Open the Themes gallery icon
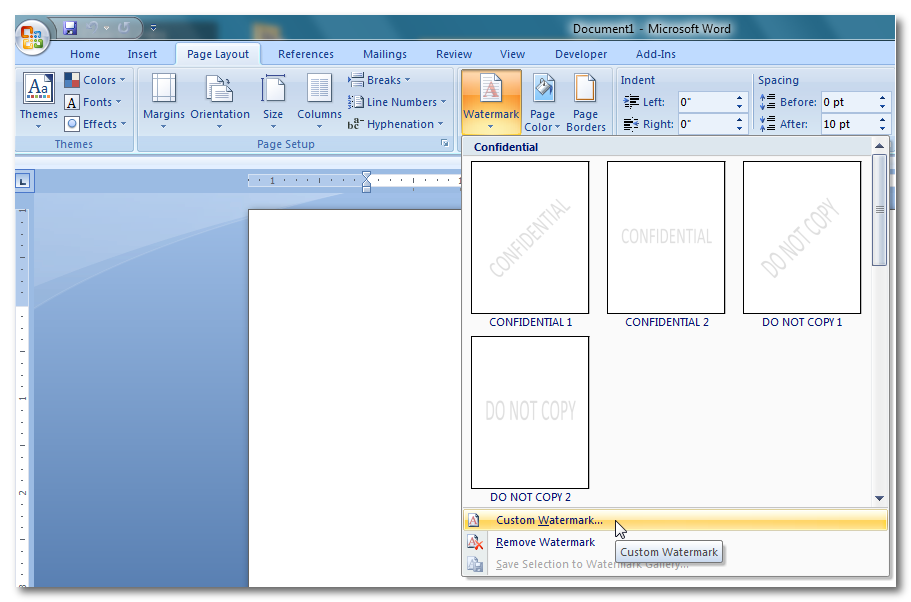The width and height of the screenshot is (911, 602). tap(38, 89)
